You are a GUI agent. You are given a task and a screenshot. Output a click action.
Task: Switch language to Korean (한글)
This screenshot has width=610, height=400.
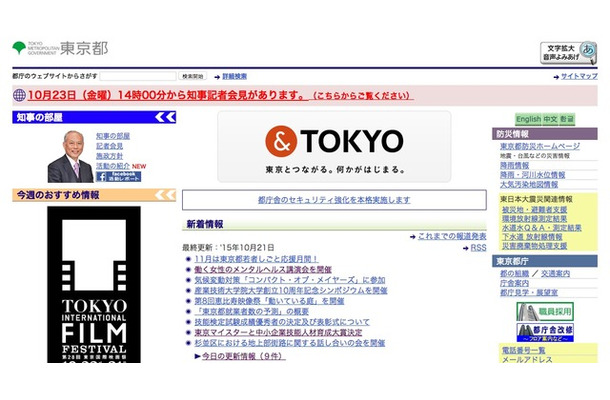point(567,119)
